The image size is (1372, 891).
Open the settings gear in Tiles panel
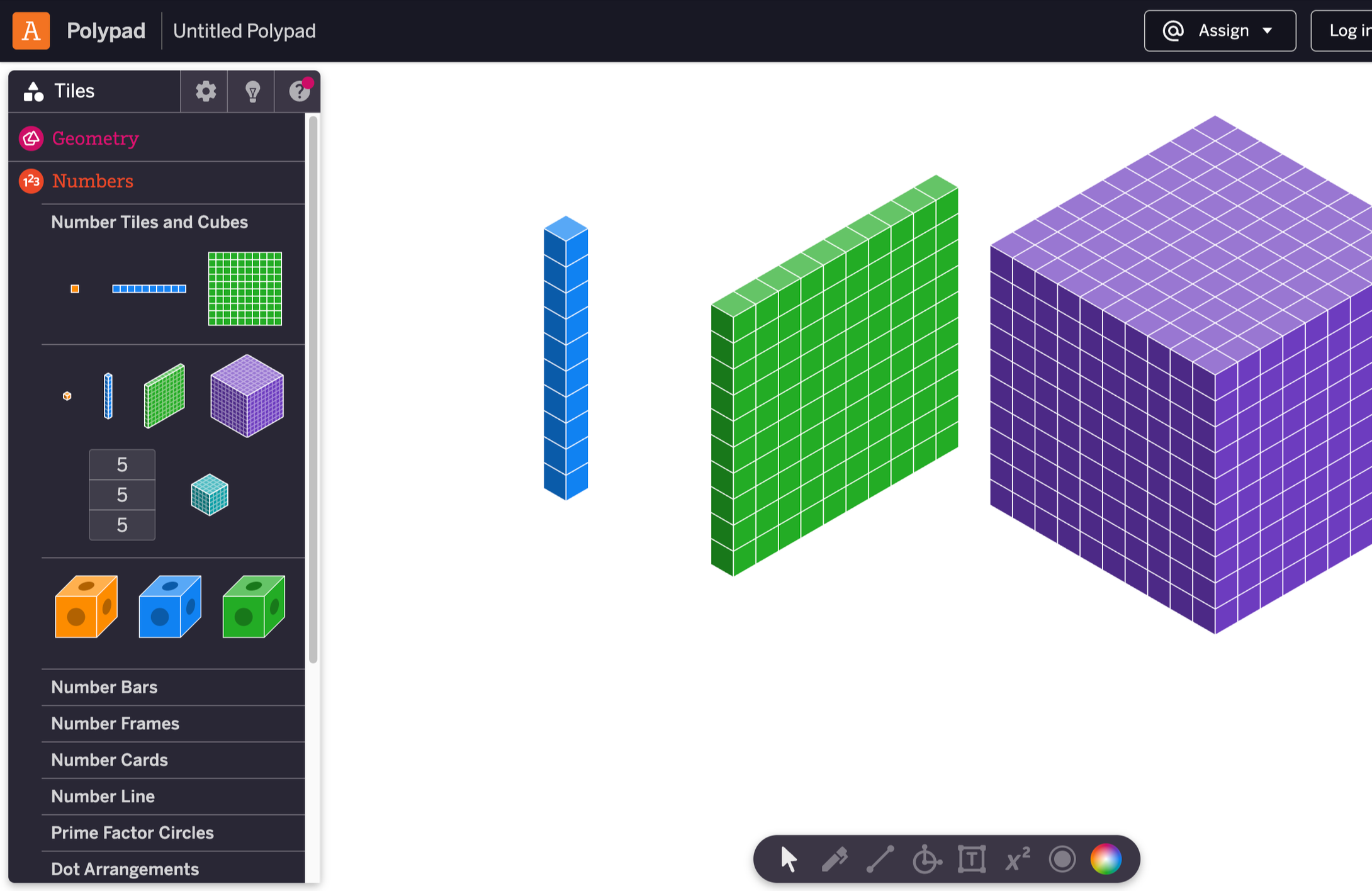[x=205, y=92]
